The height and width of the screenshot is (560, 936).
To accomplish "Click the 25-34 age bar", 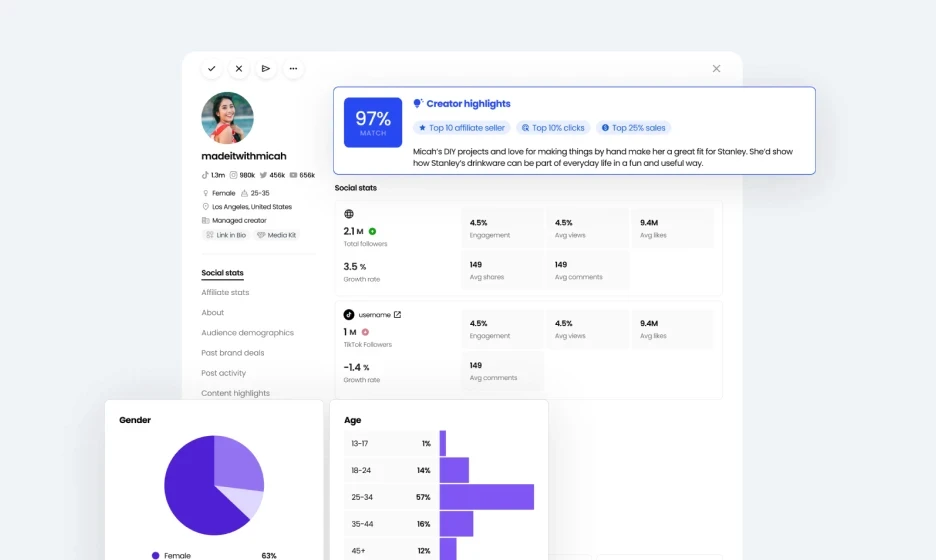I will click(486, 497).
